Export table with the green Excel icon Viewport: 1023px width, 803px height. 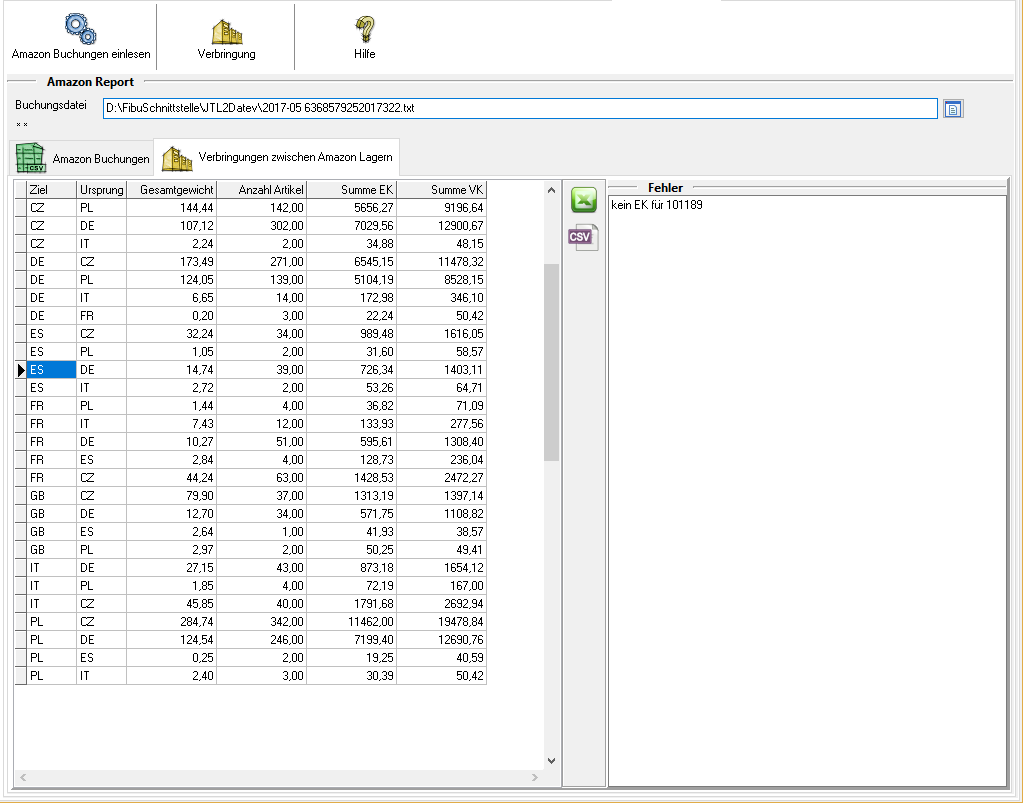(x=583, y=200)
